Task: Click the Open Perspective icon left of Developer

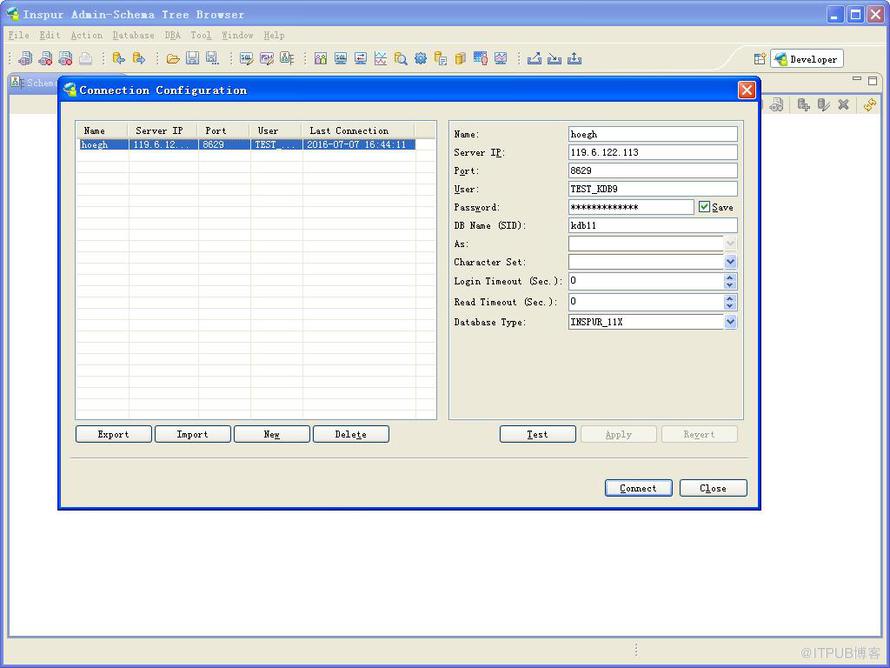Action: point(759,59)
